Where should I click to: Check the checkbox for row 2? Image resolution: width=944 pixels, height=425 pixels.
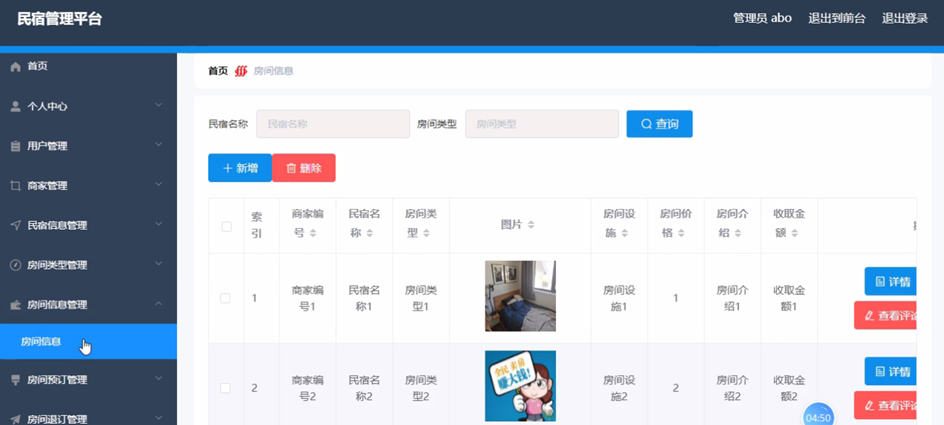(225, 388)
